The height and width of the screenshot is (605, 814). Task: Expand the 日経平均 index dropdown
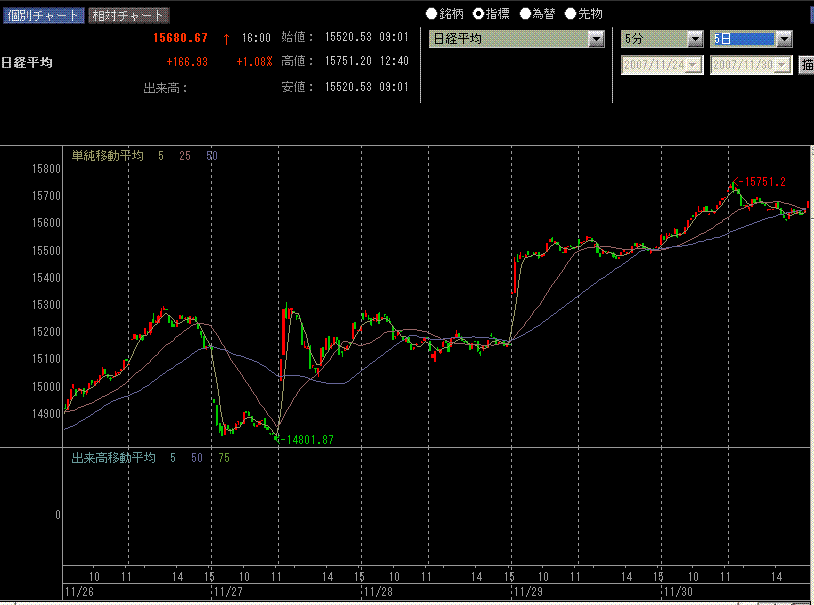click(x=597, y=39)
